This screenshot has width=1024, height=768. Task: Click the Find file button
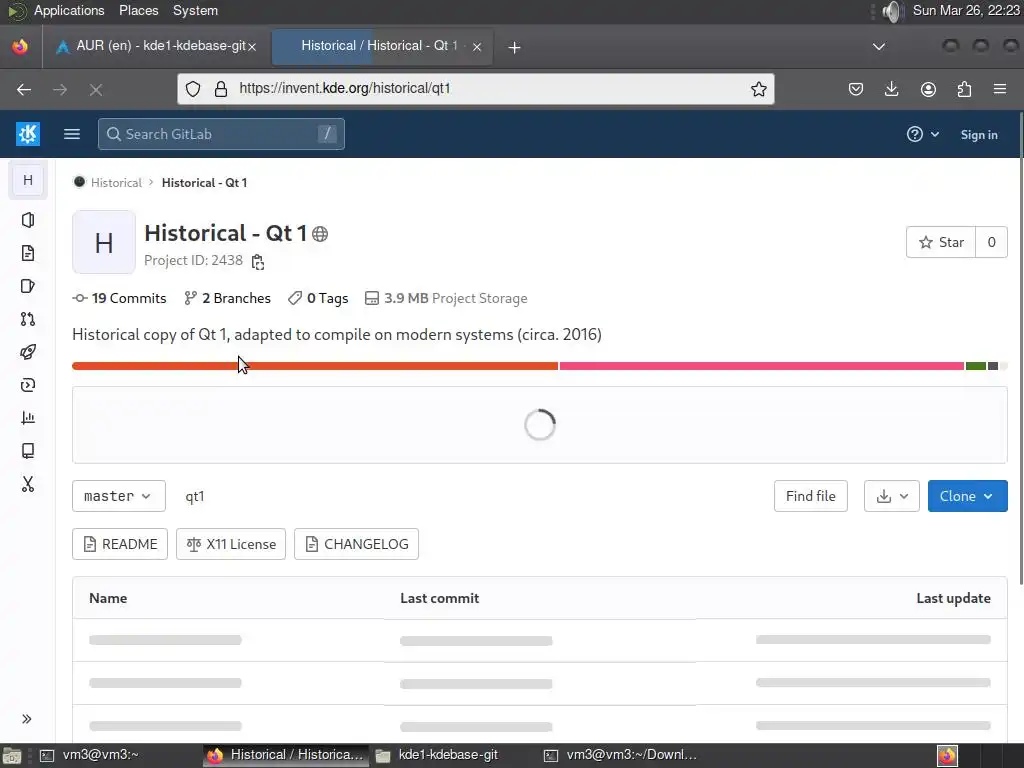pos(810,496)
